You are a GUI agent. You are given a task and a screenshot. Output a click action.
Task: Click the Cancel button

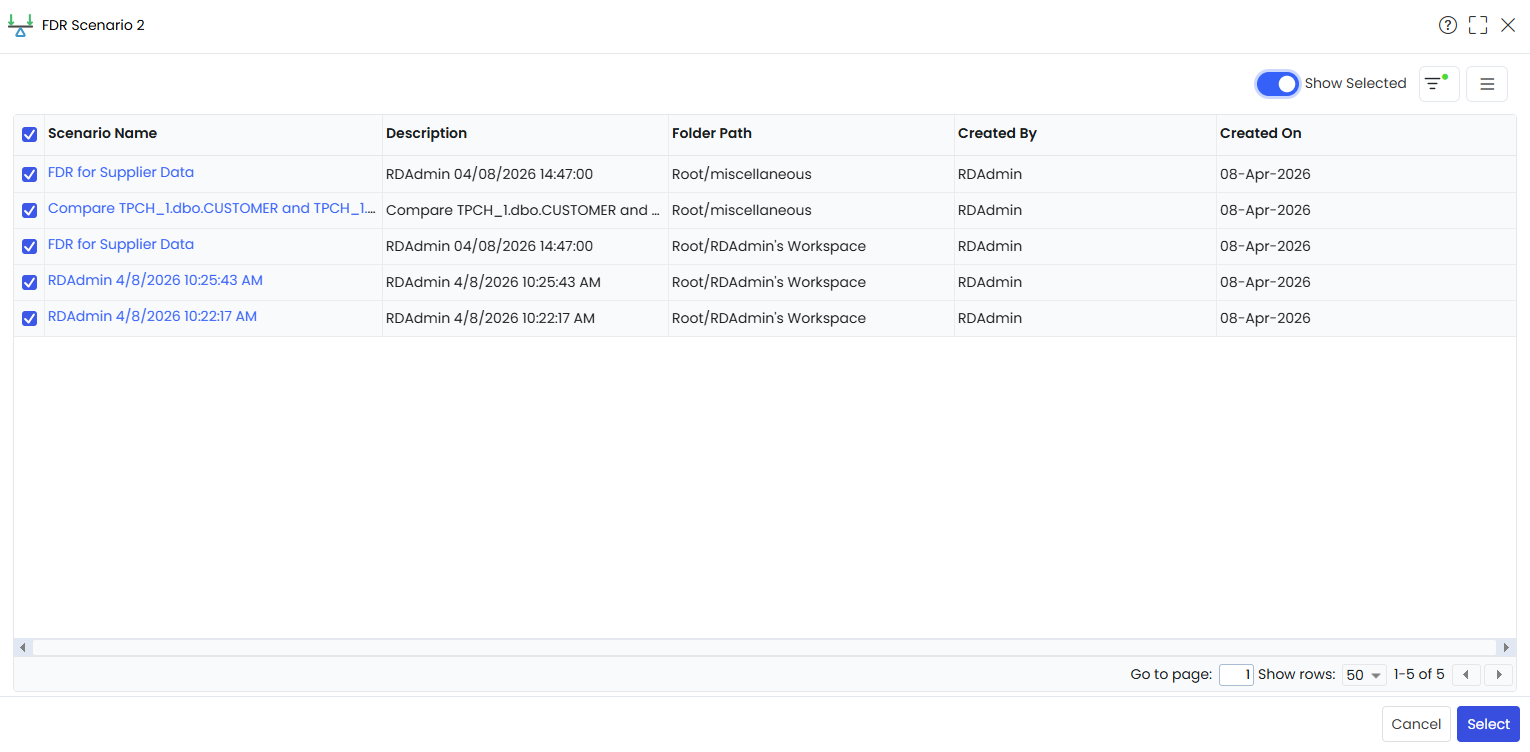coord(1416,724)
